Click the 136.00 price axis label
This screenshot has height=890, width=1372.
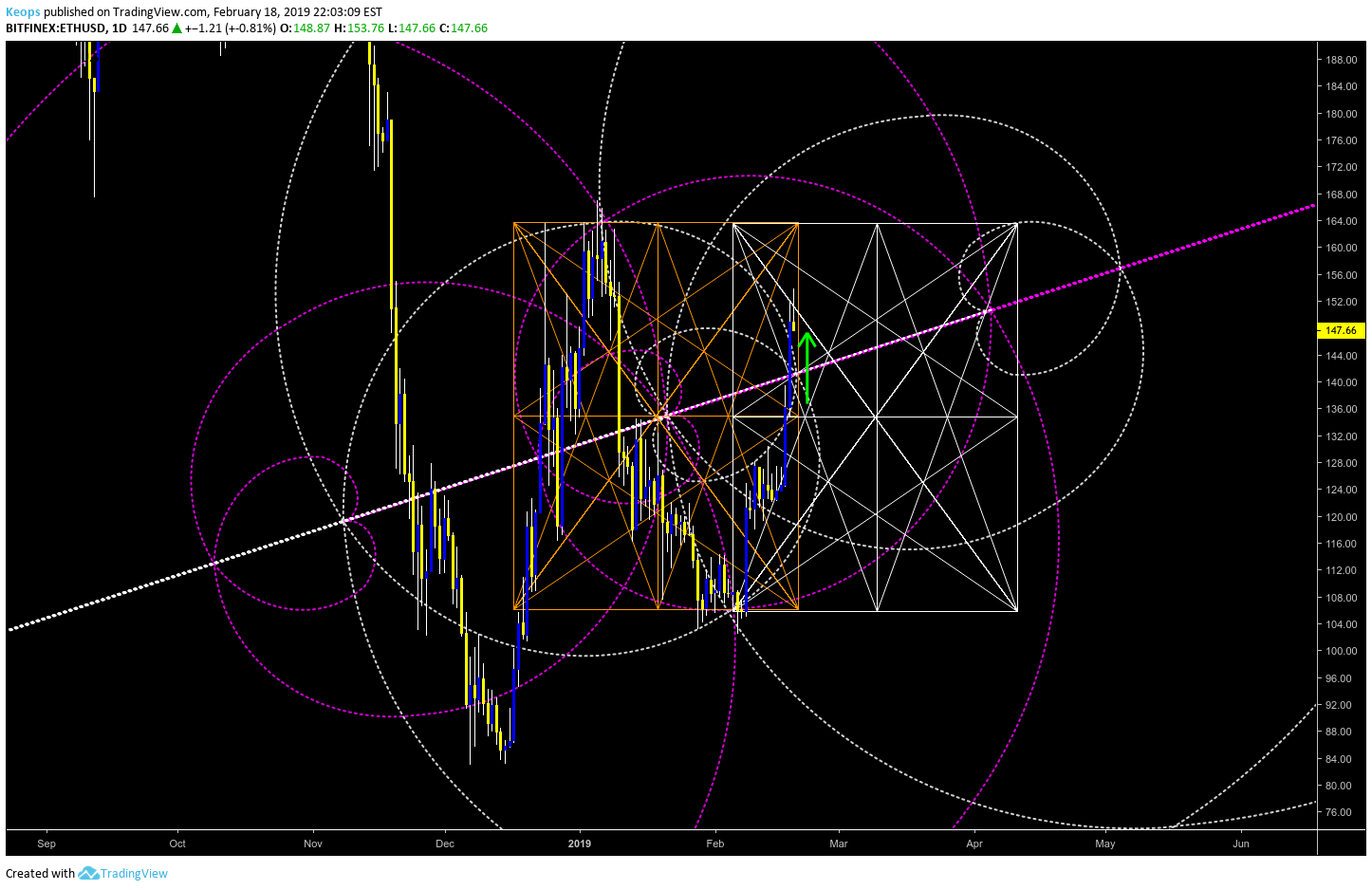pos(1341,409)
